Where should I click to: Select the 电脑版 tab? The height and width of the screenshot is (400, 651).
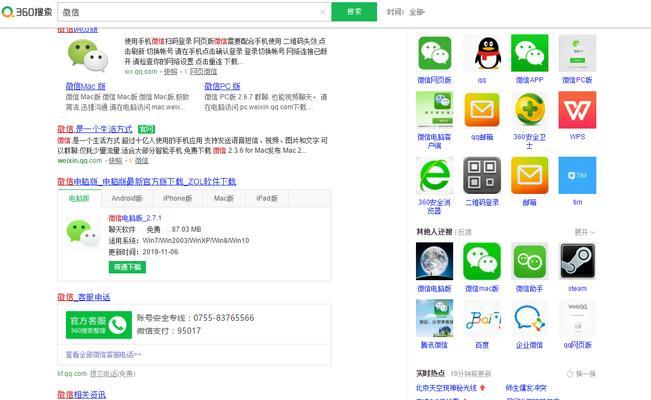[79, 199]
